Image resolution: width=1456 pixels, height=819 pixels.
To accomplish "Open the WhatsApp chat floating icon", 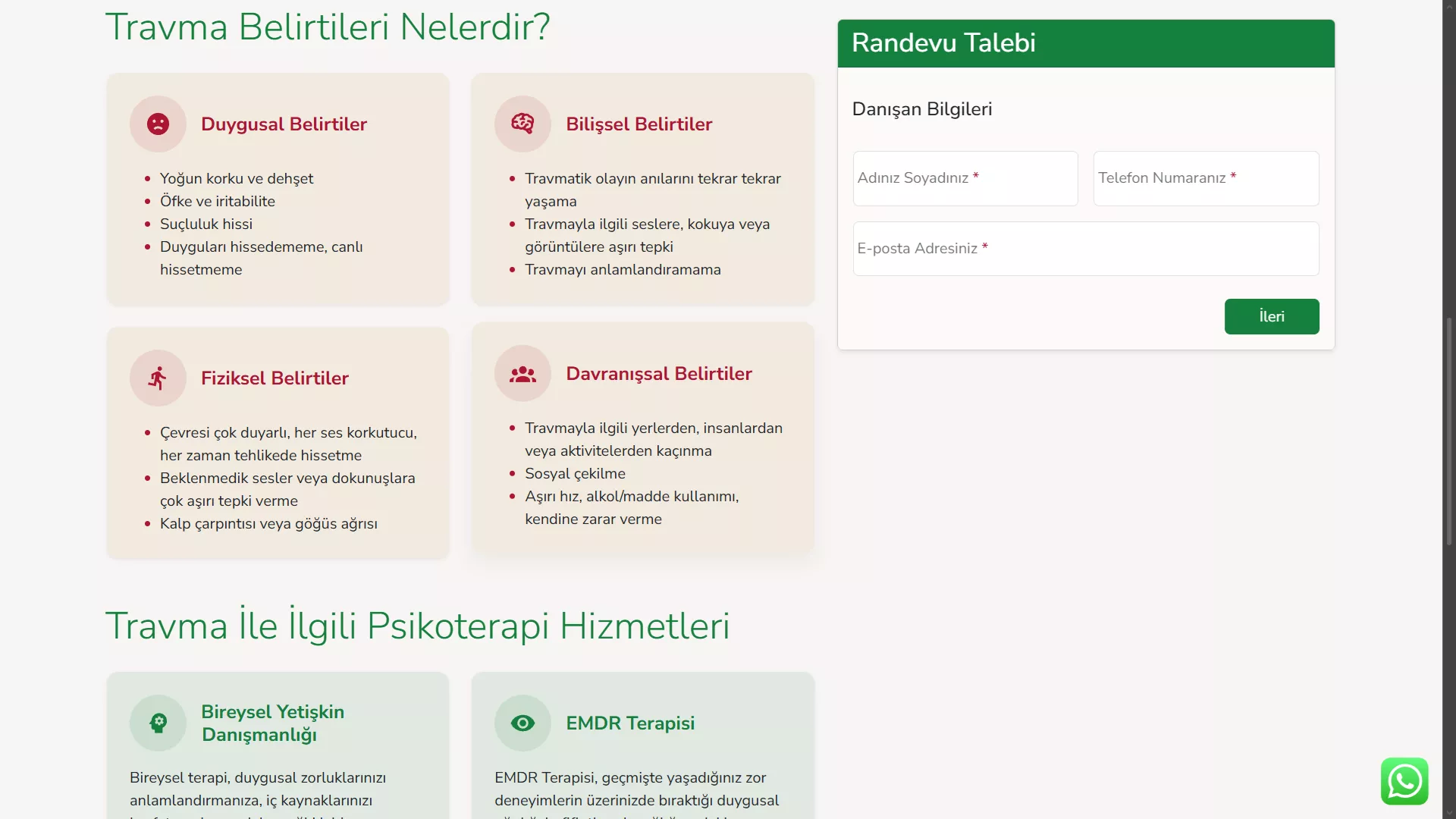I will click(x=1404, y=780).
